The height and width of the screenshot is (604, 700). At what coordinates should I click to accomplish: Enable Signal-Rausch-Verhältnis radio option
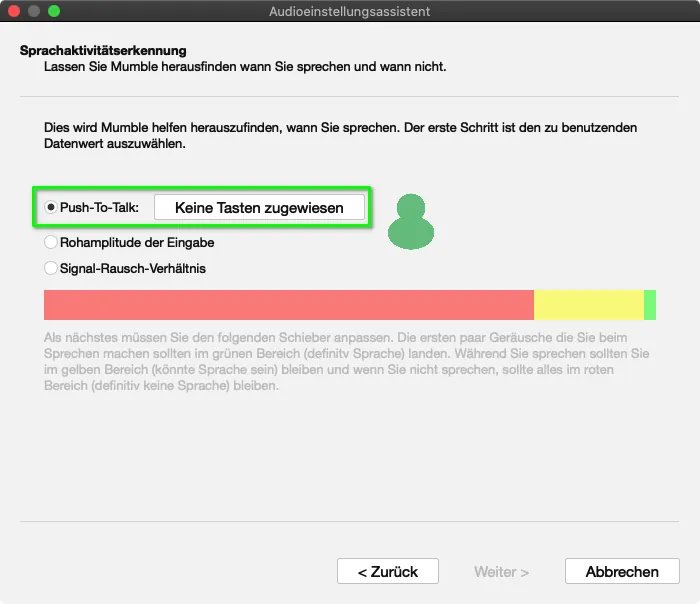coord(52,268)
